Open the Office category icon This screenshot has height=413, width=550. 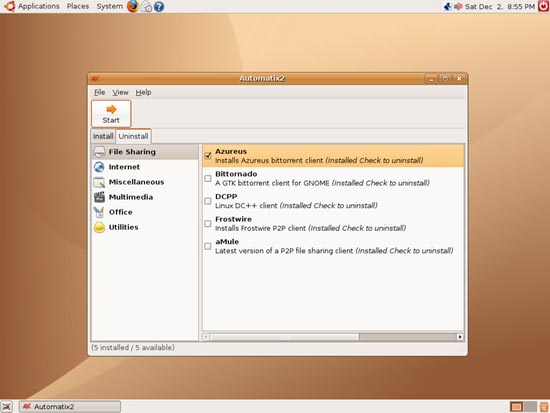tap(99, 212)
